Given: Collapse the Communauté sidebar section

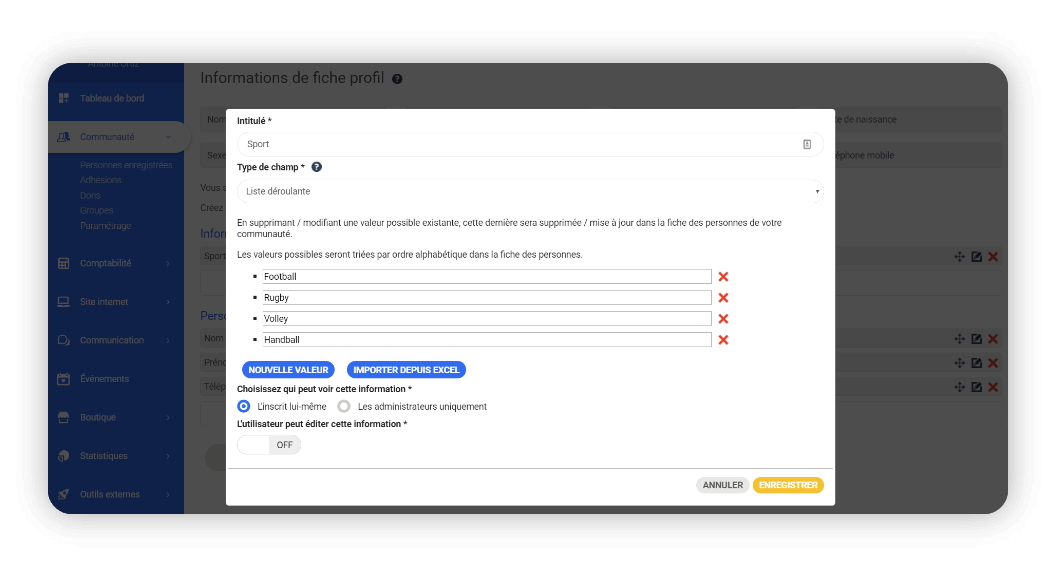Looking at the screenshot, I should click(x=168, y=137).
